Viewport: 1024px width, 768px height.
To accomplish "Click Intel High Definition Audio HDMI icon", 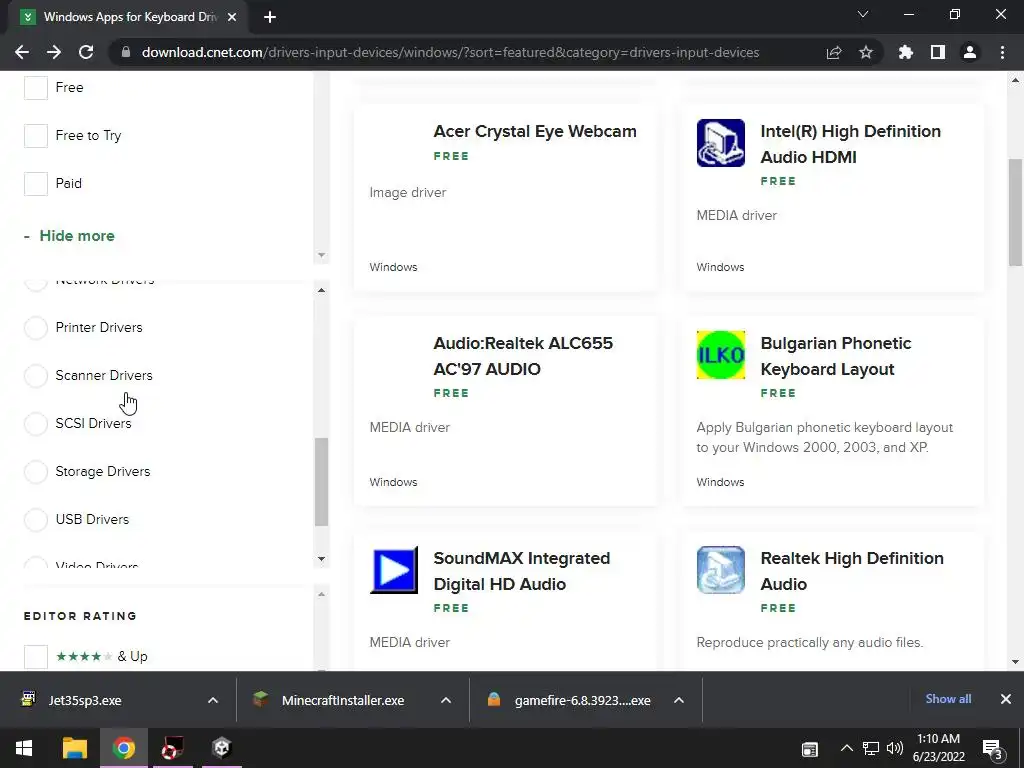I will tap(720, 143).
